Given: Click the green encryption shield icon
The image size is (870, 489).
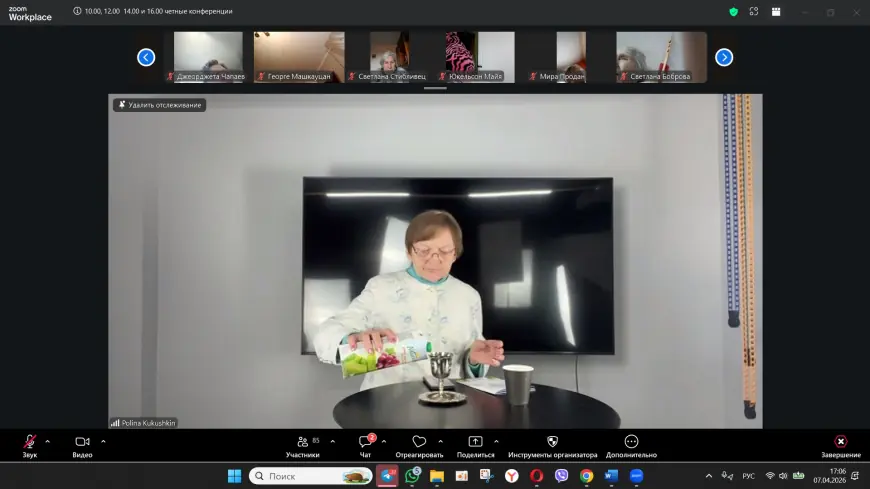Looking at the screenshot, I should tap(733, 12).
